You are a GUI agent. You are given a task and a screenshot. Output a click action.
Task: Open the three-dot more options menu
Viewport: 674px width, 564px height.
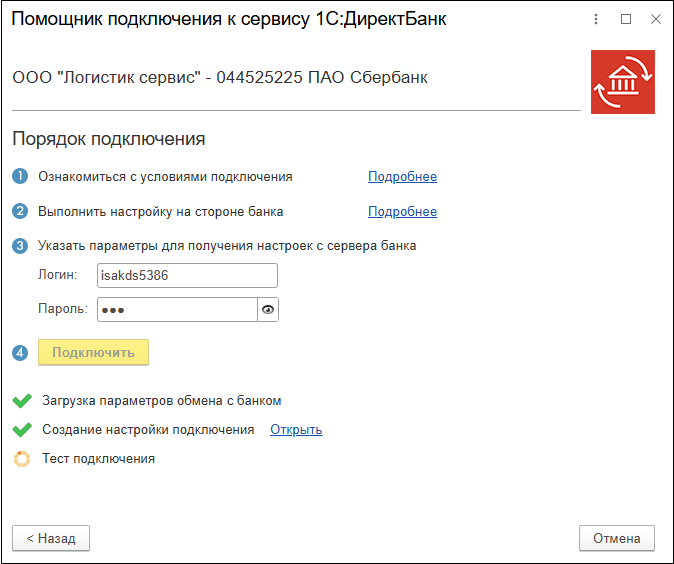[596, 19]
